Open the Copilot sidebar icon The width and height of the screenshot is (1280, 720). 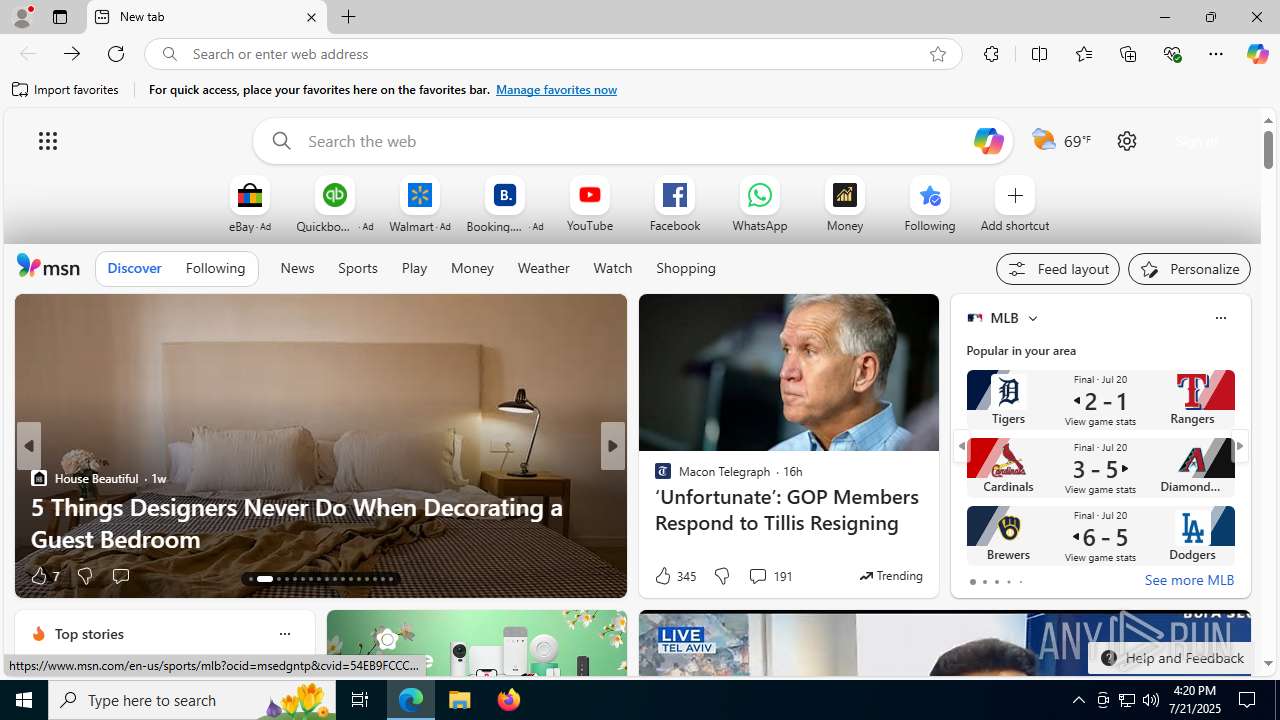(1257, 54)
